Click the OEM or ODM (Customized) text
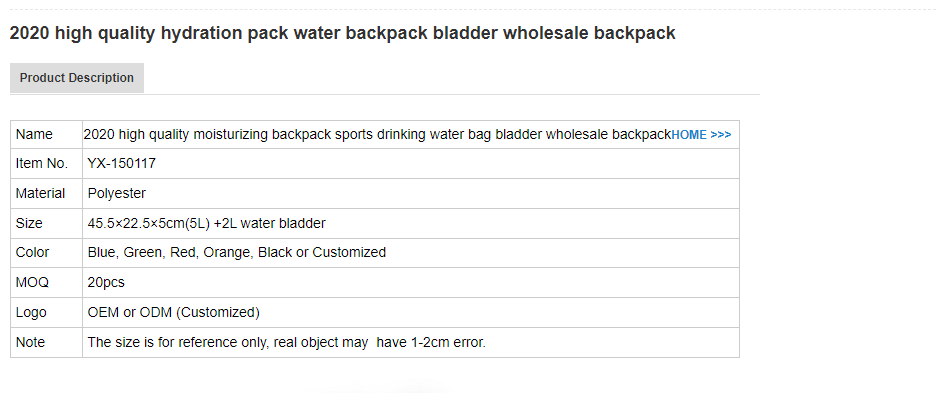Viewport: 945px width, 393px height. pos(174,312)
